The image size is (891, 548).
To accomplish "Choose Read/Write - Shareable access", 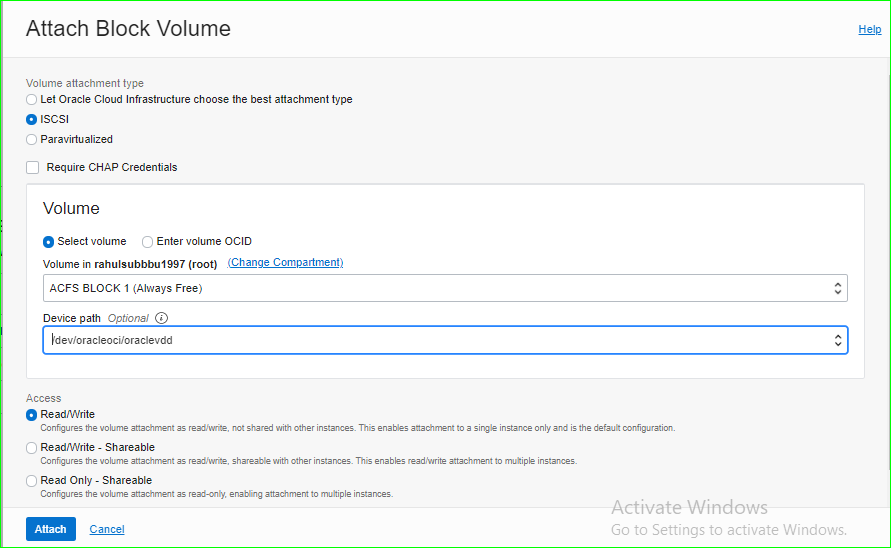I will pyautogui.click(x=32, y=448).
